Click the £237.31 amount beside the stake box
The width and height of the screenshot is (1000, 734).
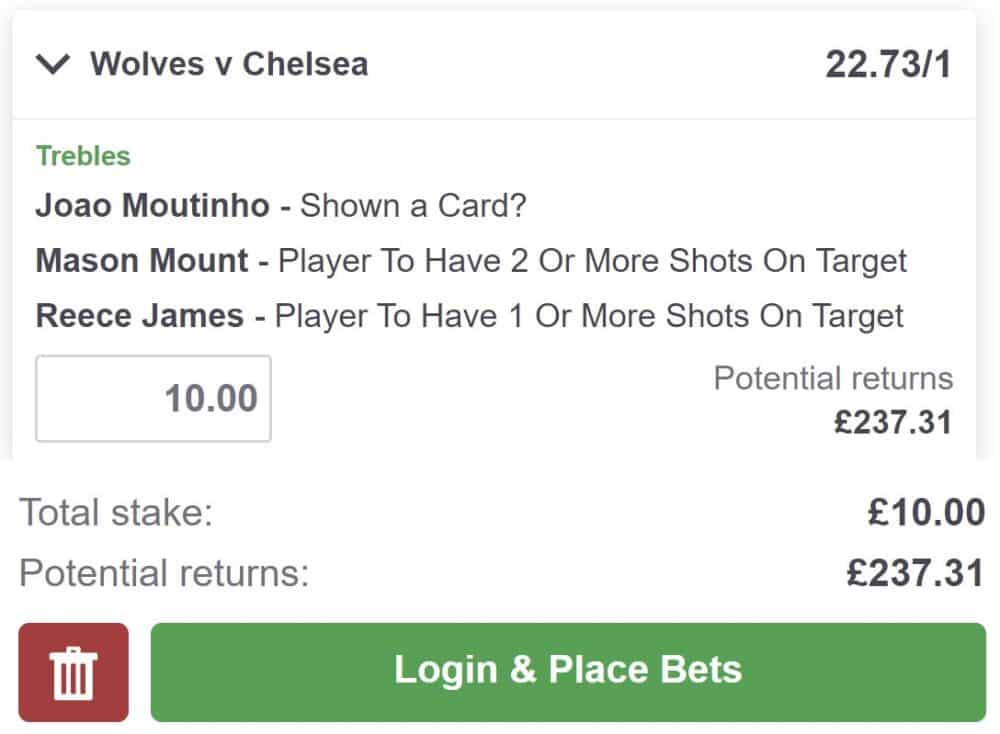pos(893,421)
